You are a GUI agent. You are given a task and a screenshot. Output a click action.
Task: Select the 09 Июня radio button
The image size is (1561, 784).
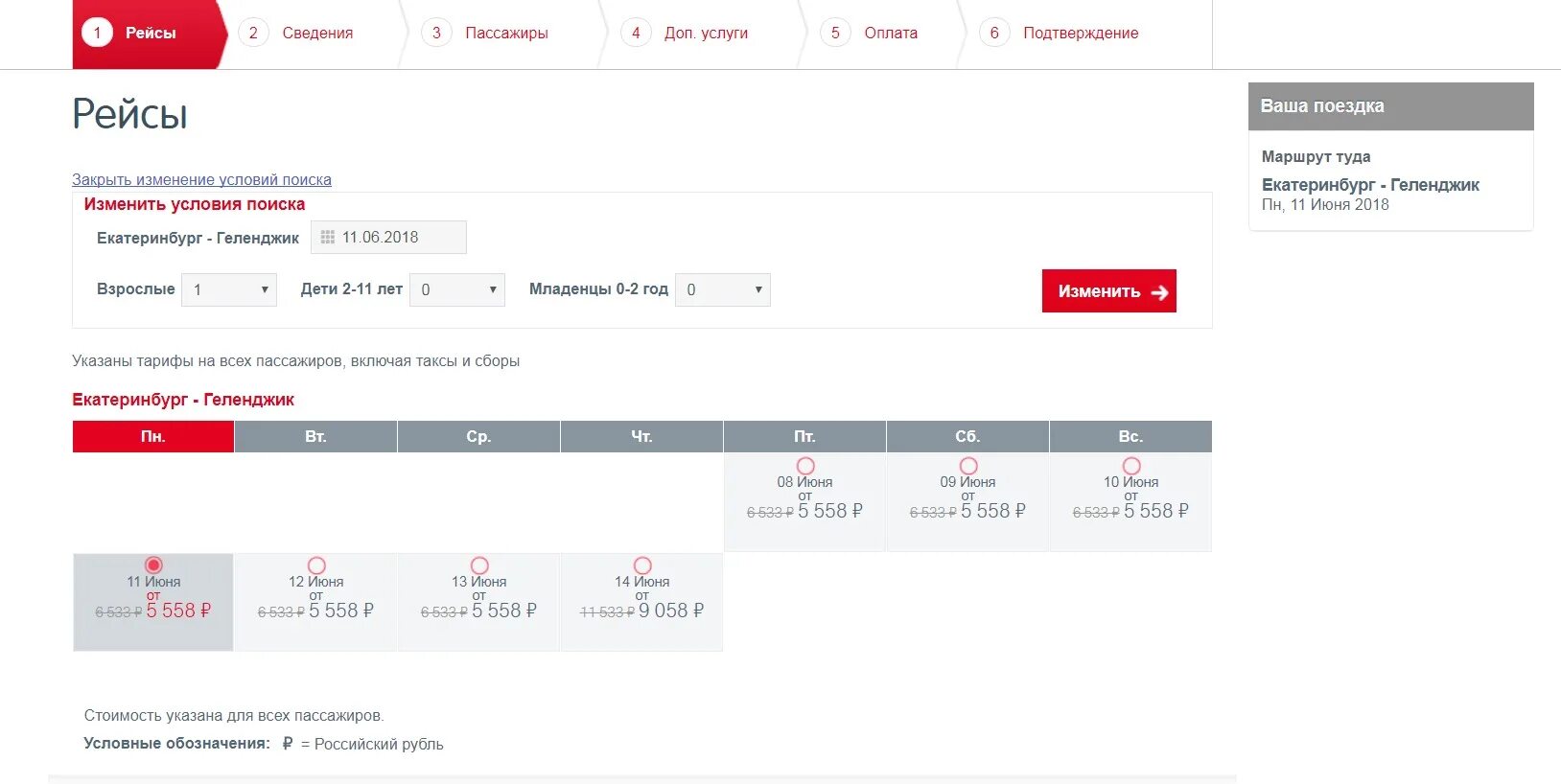(x=968, y=466)
